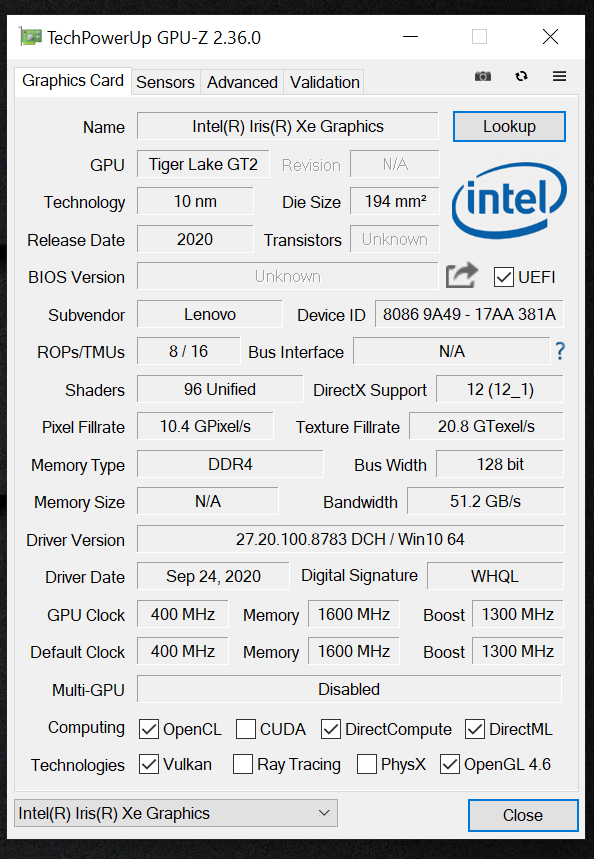This screenshot has height=859, width=594.
Task: Click the BIOS share/export arrow icon
Action: 461,276
